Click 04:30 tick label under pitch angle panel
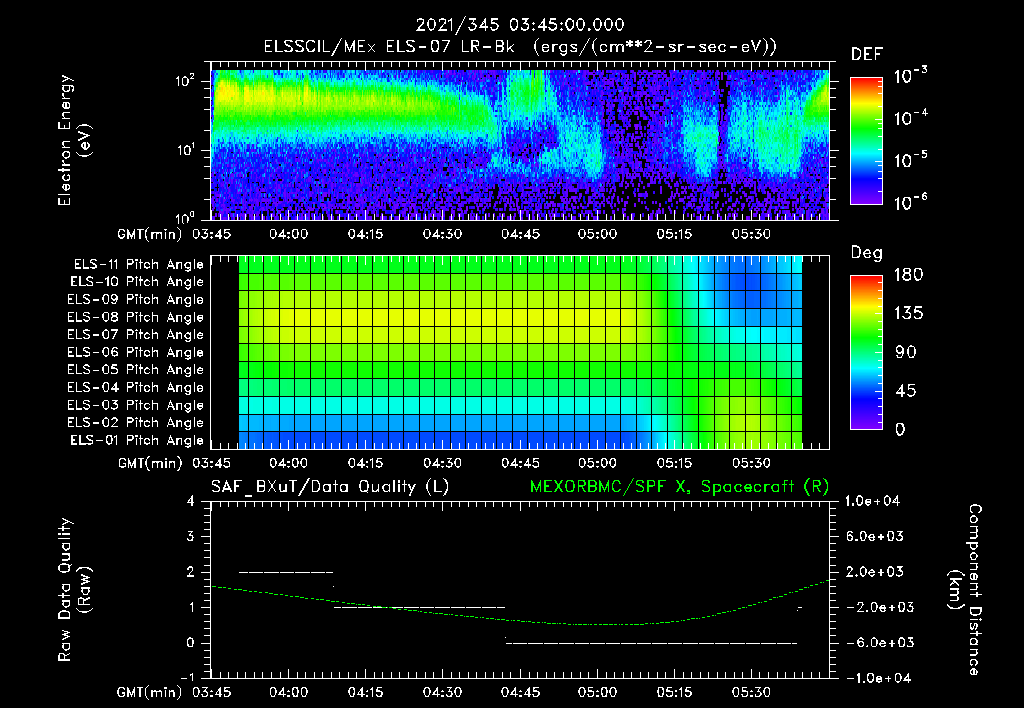The image size is (1024, 708). tap(442, 463)
